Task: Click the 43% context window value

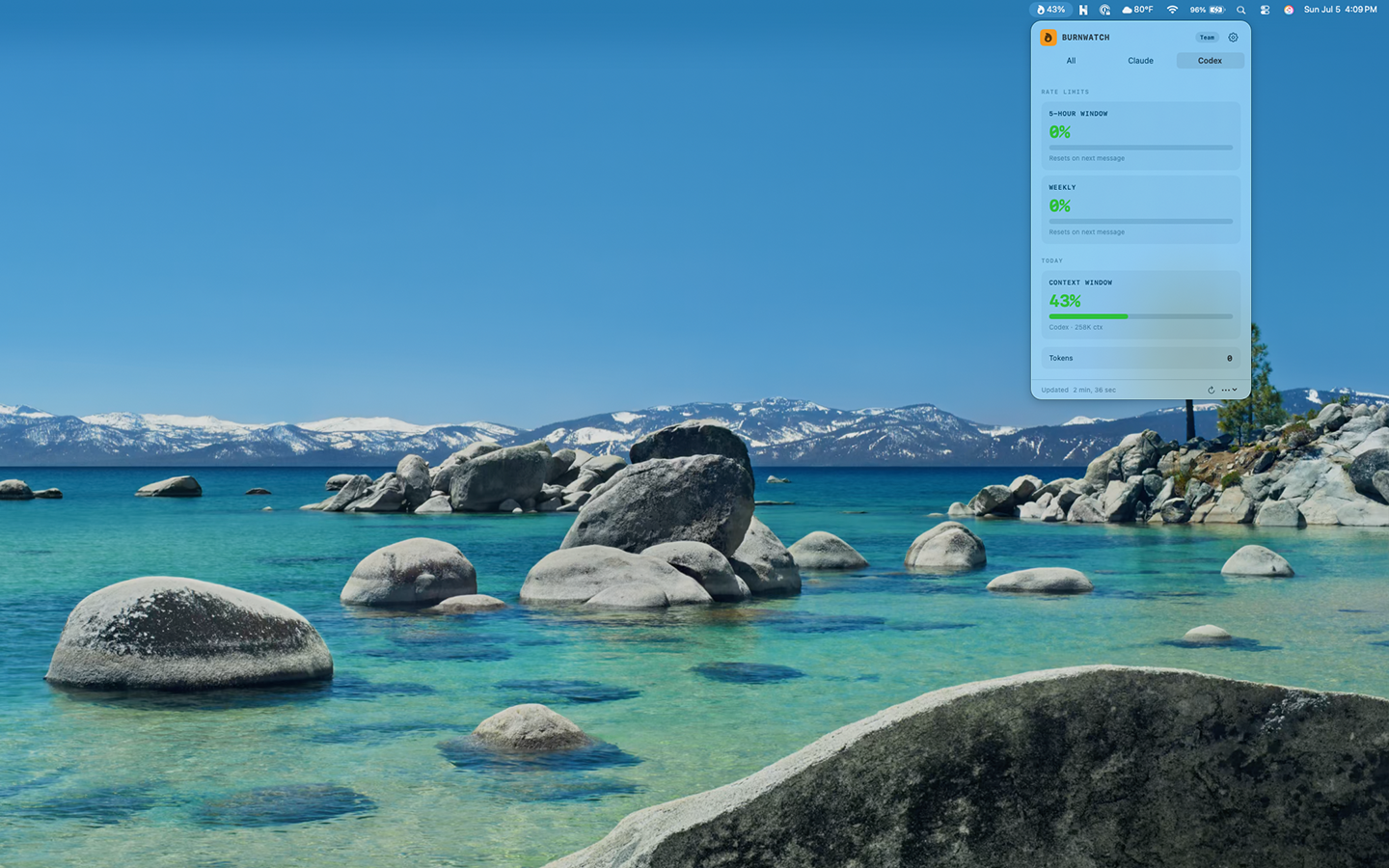Action: point(1065,301)
